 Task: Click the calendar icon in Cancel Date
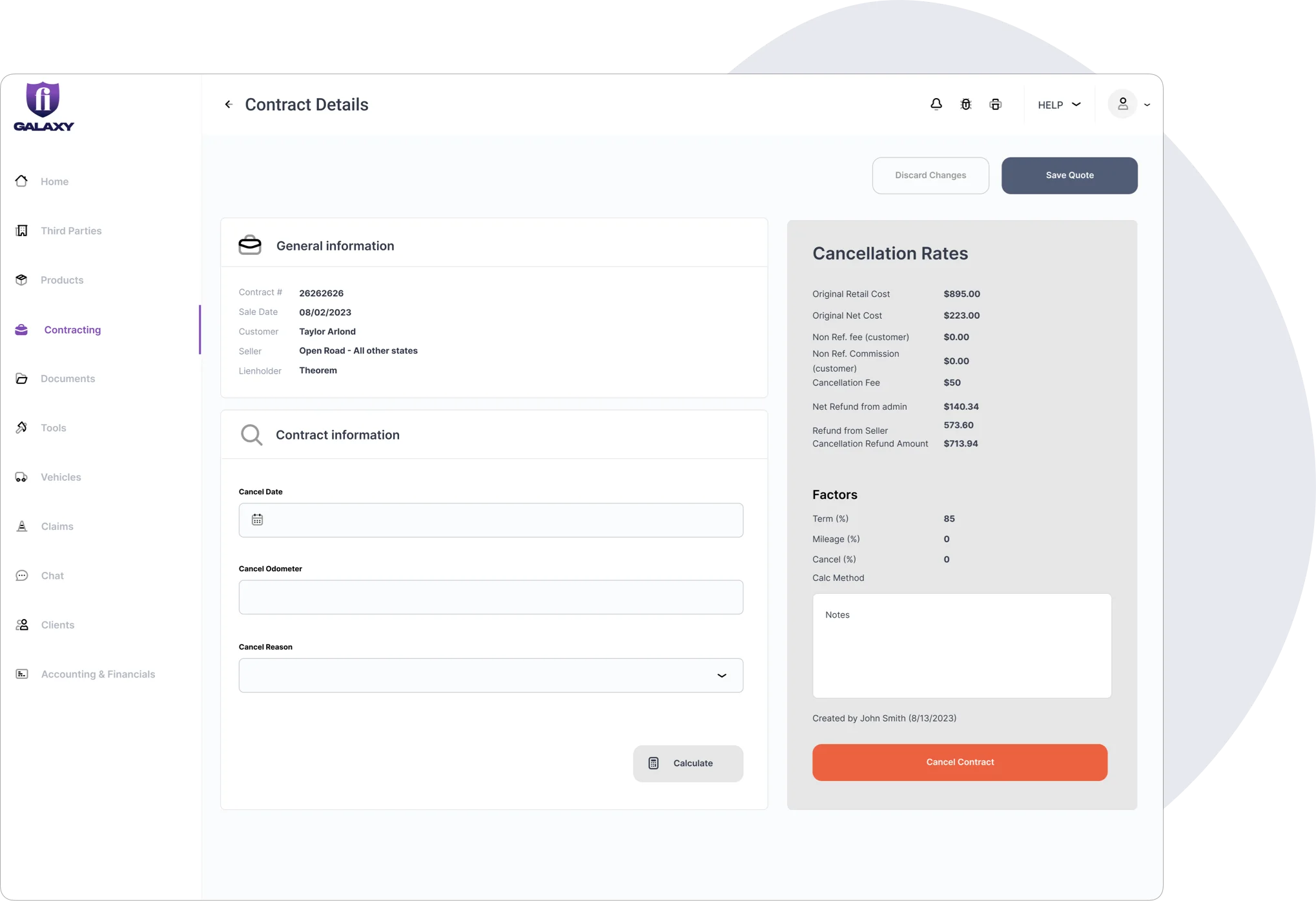click(257, 520)
